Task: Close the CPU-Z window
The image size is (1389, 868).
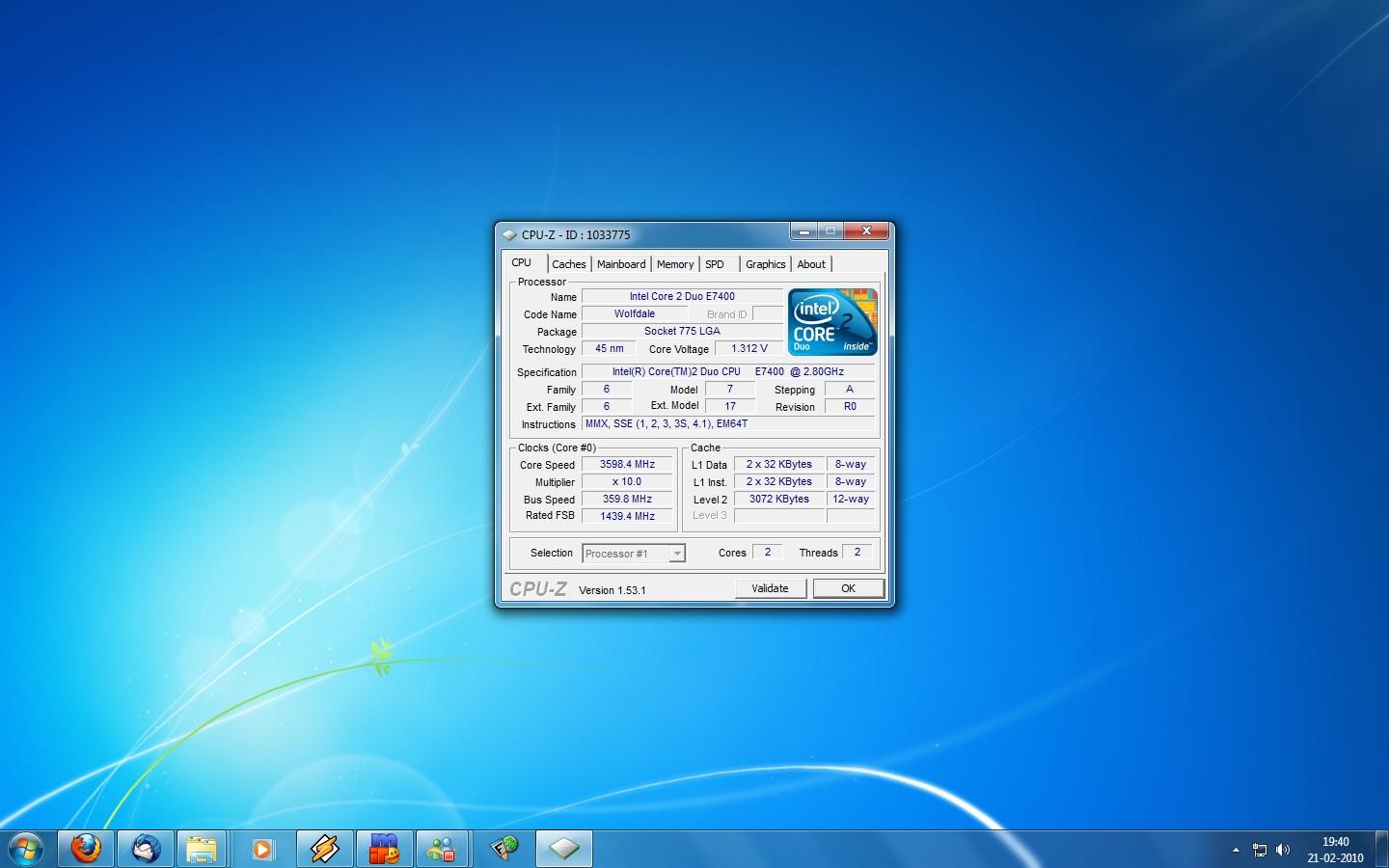Action: point(865,231)
